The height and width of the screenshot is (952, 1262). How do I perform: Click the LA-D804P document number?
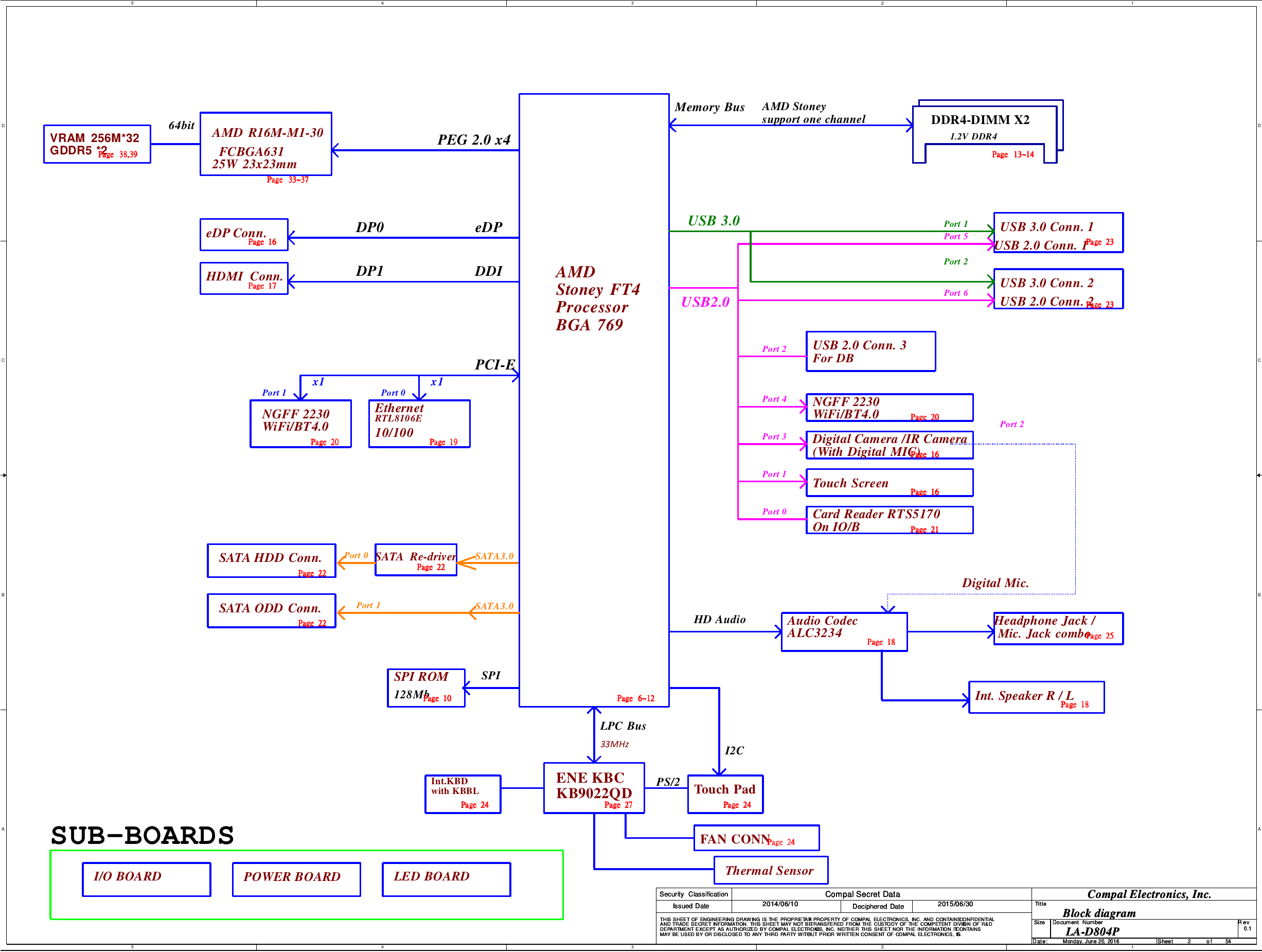[1093, 931]
